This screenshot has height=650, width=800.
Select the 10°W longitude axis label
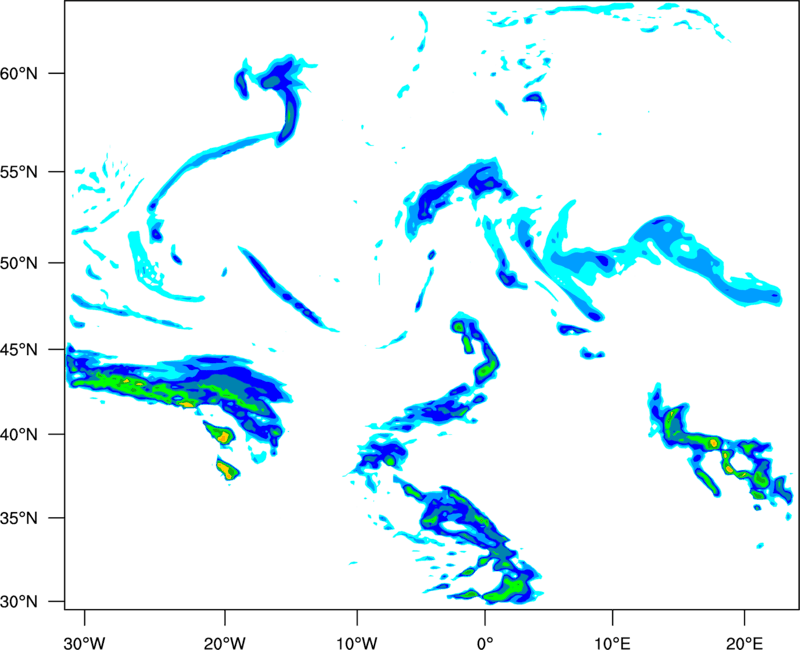pyautogui.click(x=357, y=643)
